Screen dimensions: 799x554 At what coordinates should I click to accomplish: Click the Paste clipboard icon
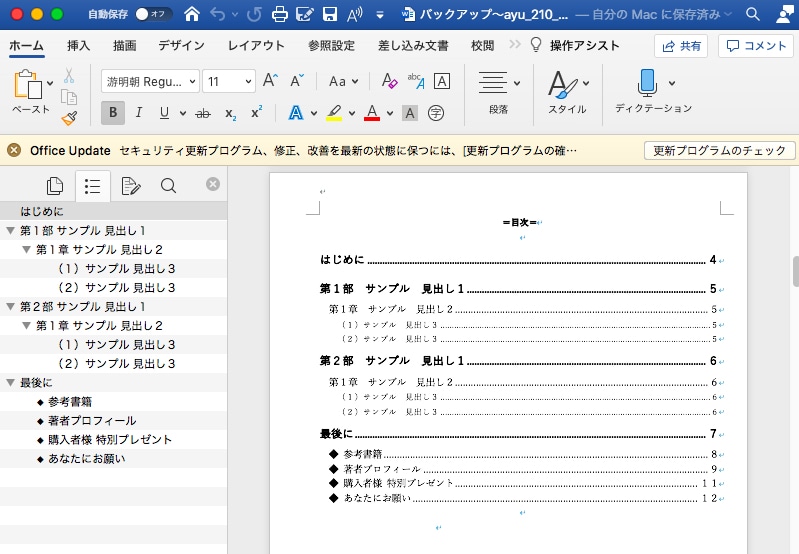click(x=28, y=84)
